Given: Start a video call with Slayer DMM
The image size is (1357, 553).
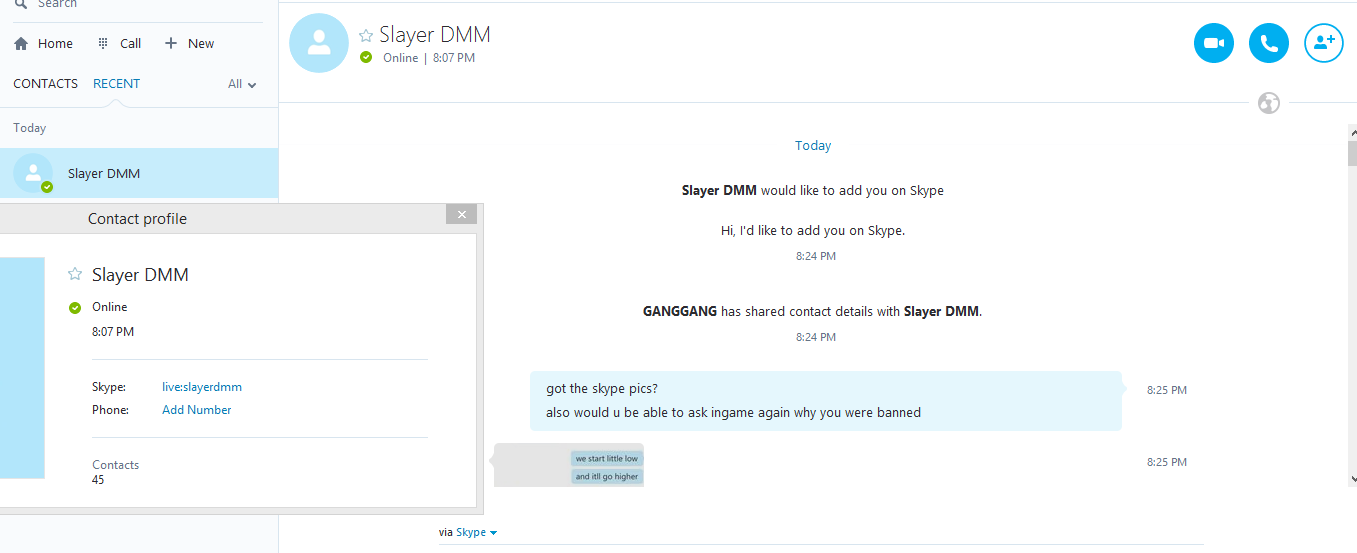Looking at the screenshot, I should (x=1214, y=43).
